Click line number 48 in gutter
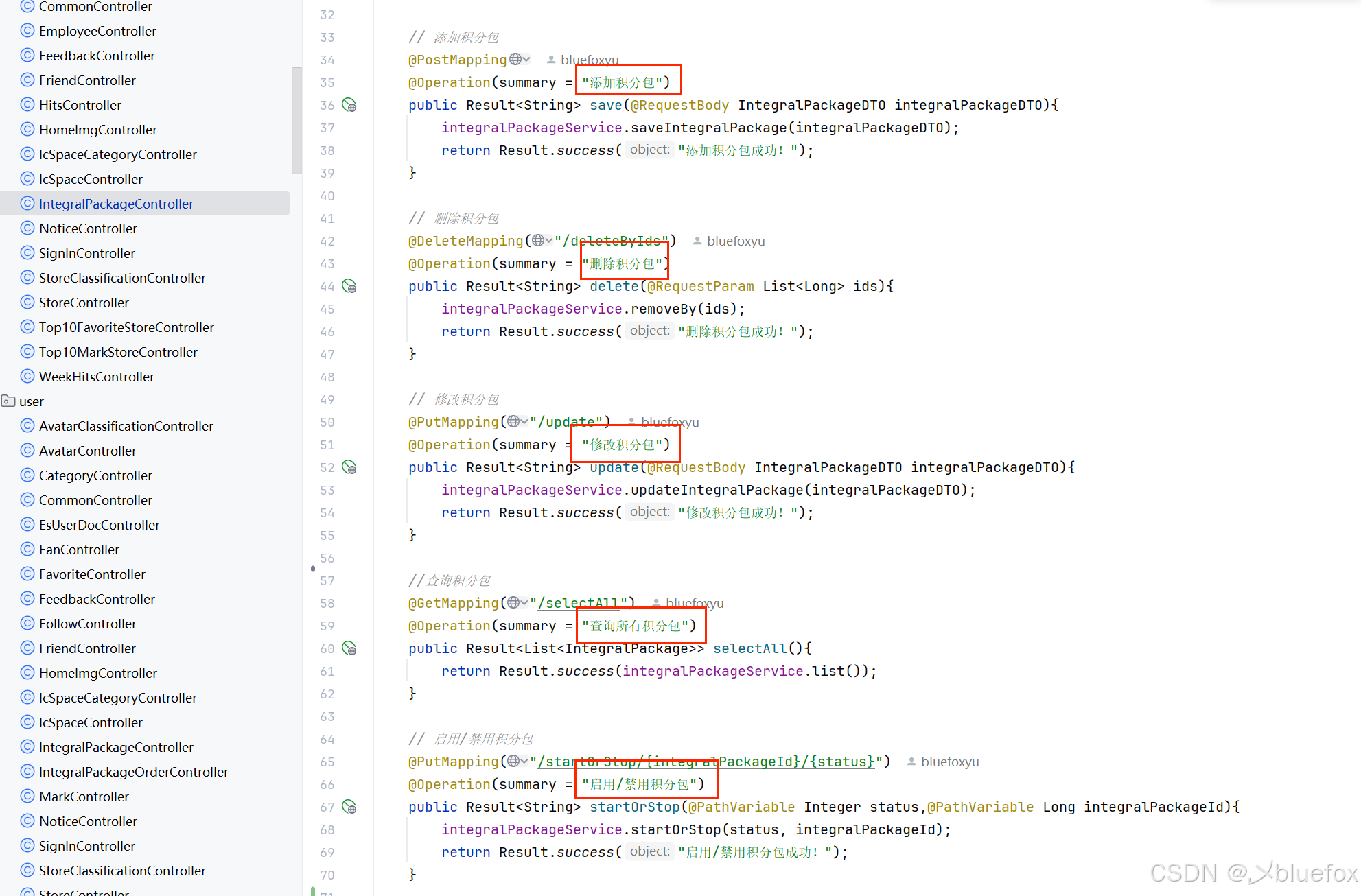Screen dimensions: 1361x896 (327, 377)
